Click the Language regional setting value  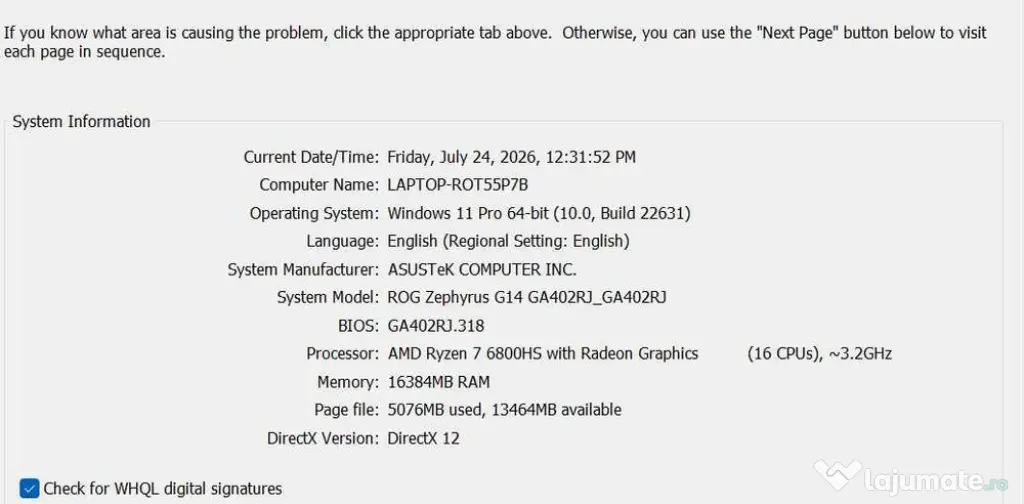pos(509,242)
